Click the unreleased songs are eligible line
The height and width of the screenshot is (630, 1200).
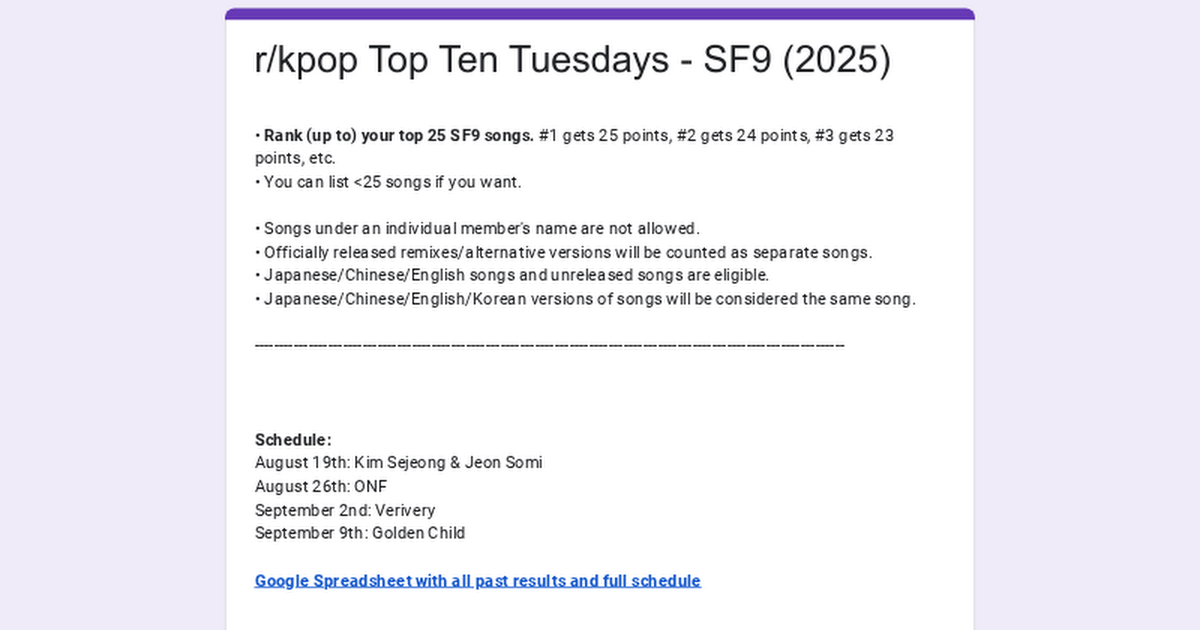click(x=512, y=275)
